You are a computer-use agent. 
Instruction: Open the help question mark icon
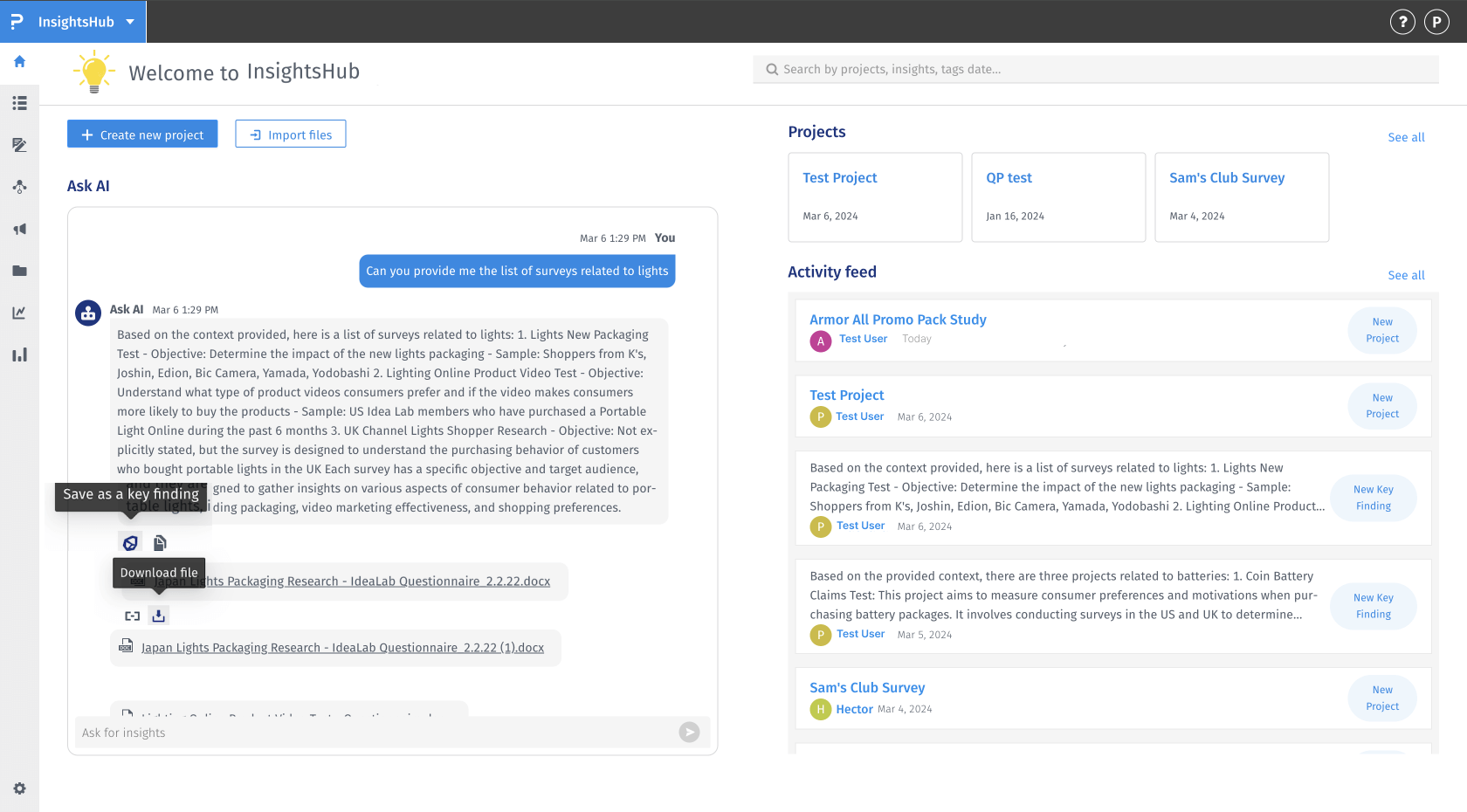tap(1402, 22)
